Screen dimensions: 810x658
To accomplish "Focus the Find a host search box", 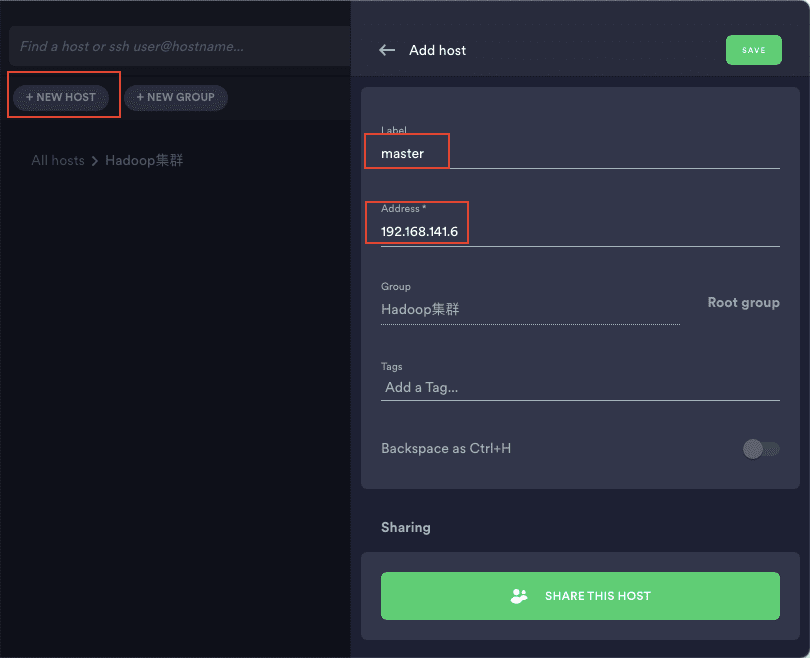I will click(x=180, y=46).
